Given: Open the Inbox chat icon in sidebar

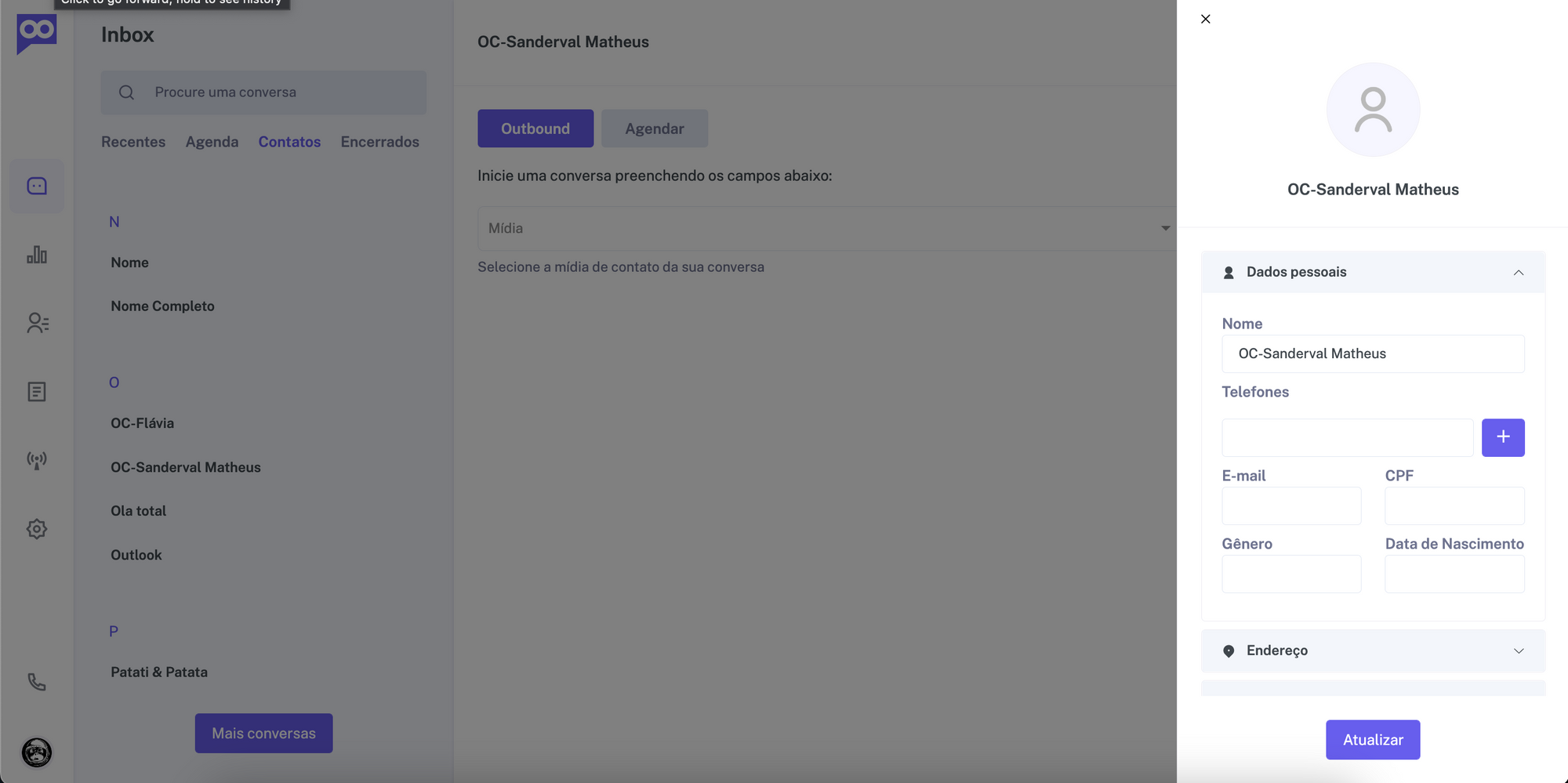Looking at the screenshot, I should pos(37,186).
